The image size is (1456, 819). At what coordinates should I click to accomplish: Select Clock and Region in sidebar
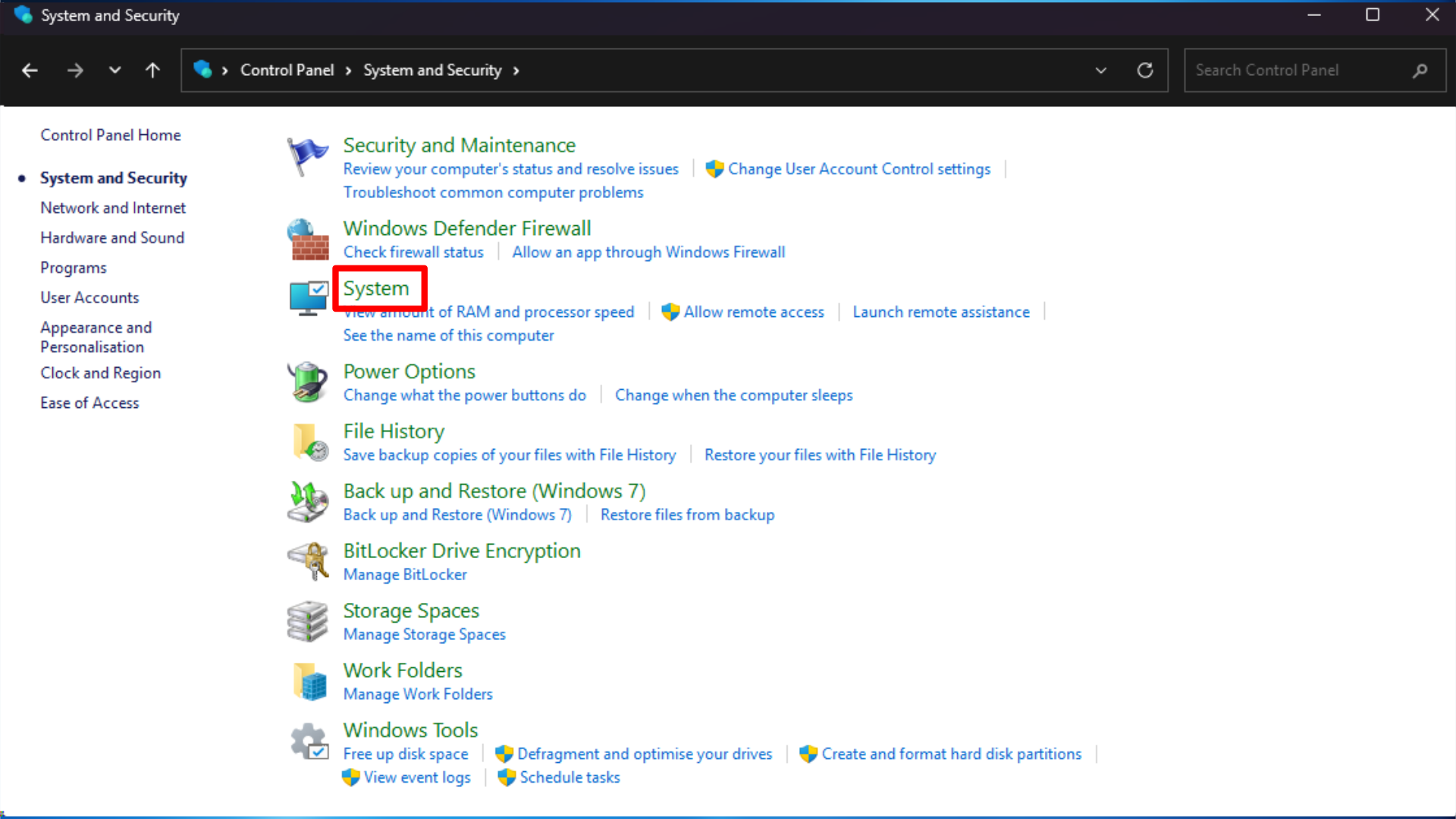click(101, 373)
